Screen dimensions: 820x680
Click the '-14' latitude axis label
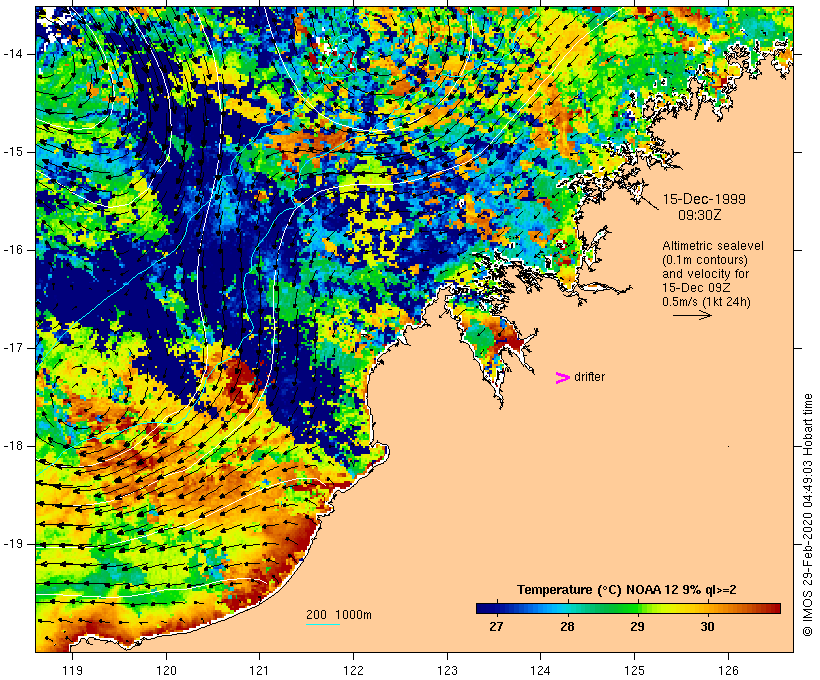tap(12, 54)
